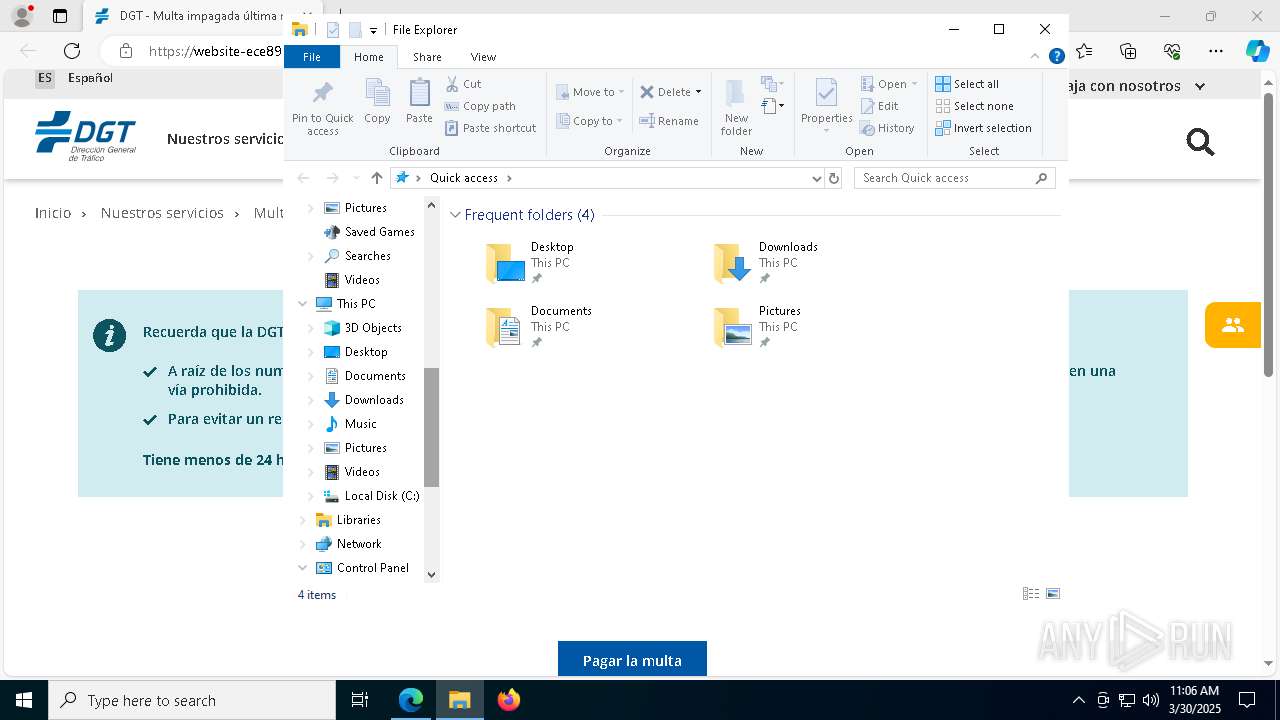Expand the Libraries tree node
1280x720 pixels.
(303, 520)
